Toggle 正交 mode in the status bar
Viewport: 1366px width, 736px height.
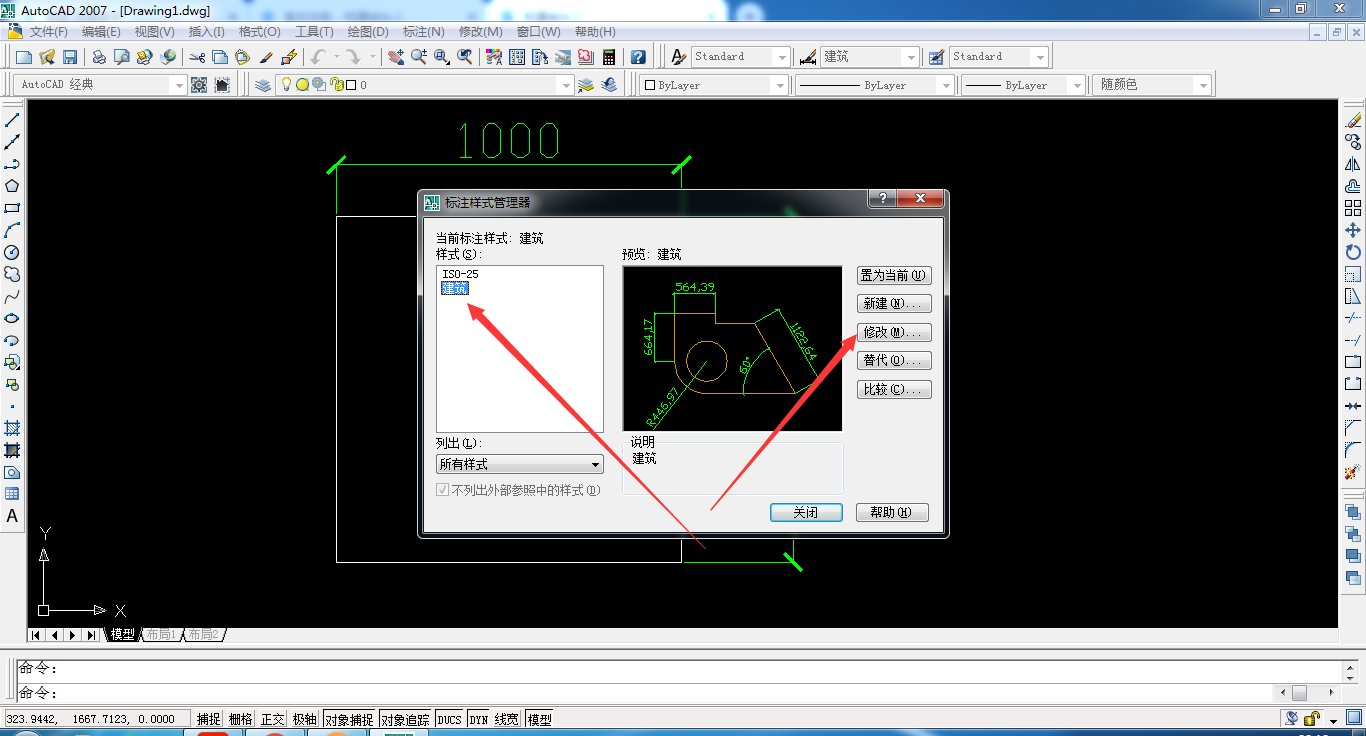point(272,718)
